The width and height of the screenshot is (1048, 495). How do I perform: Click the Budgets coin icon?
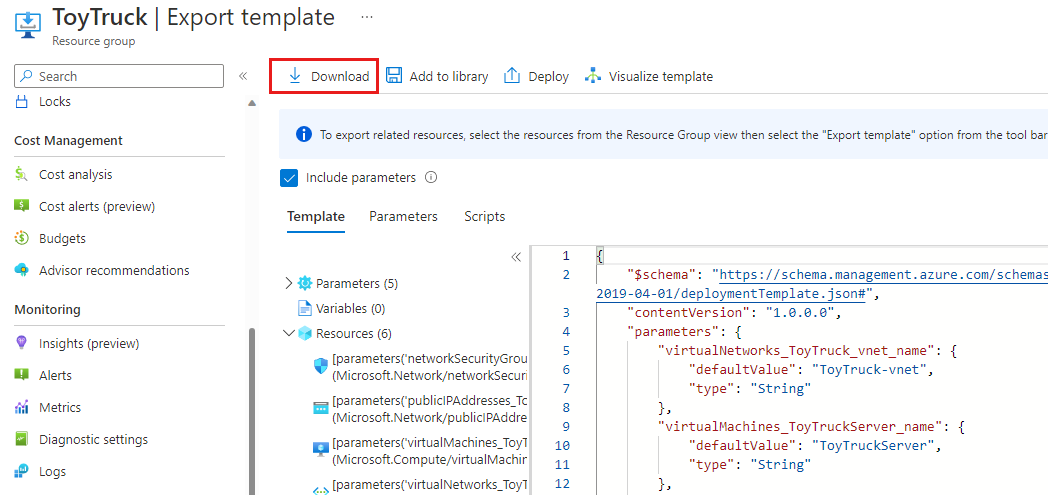21,238
